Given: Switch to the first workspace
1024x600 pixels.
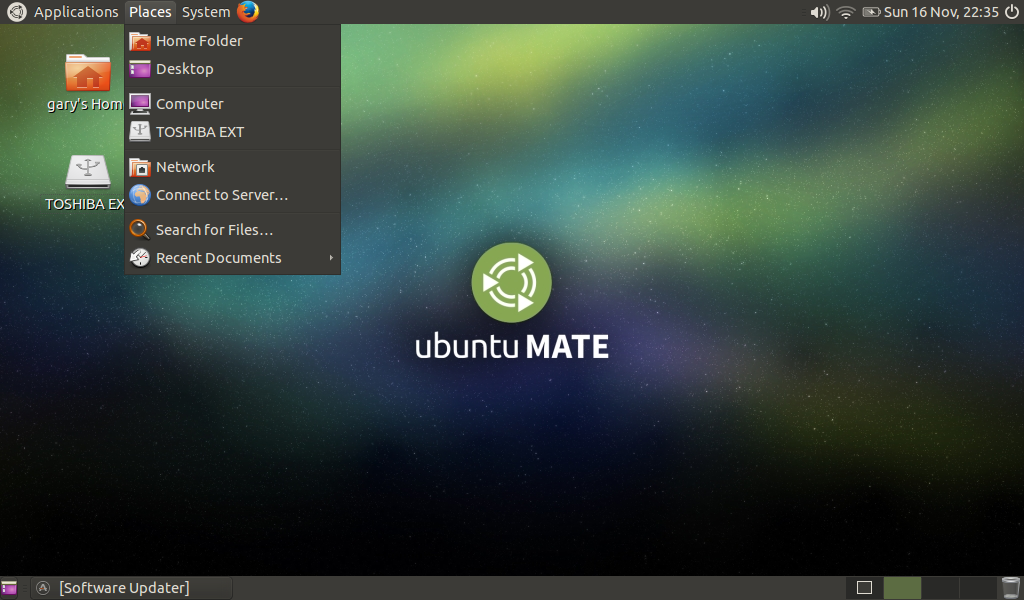Looking at the screenshot, I should 864,588.
